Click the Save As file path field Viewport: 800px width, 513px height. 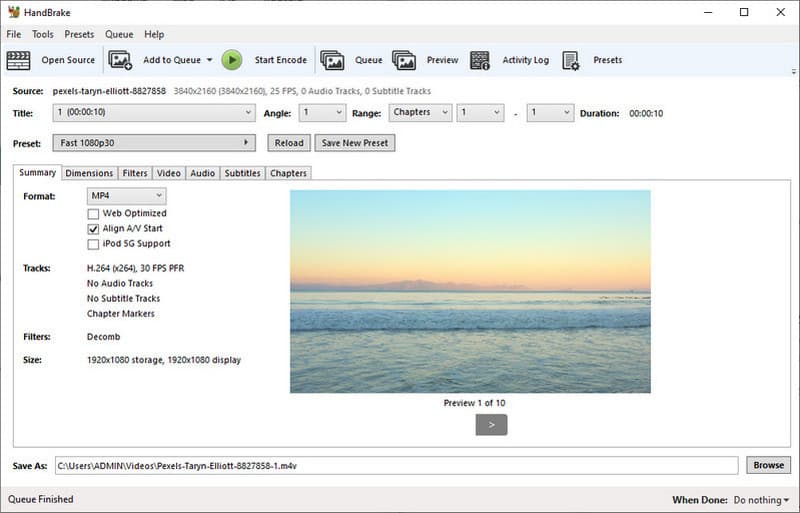396,465
